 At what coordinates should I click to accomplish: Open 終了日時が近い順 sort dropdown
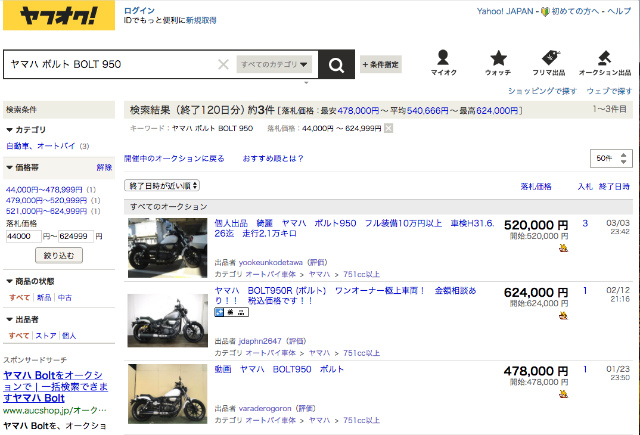(x=162, y=186)
